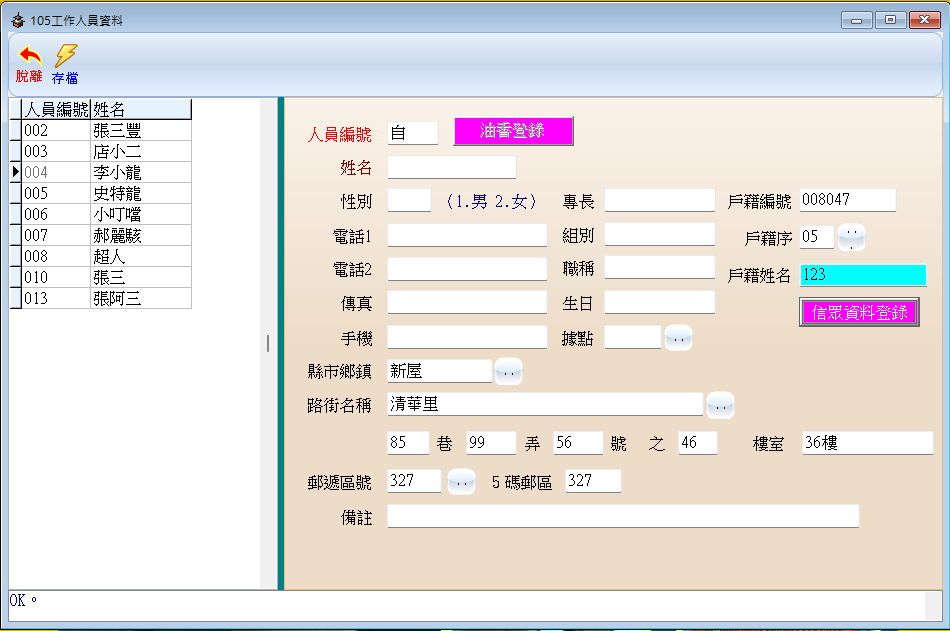
Task: Click the 姓名 column header
Action: pos(140,109)
